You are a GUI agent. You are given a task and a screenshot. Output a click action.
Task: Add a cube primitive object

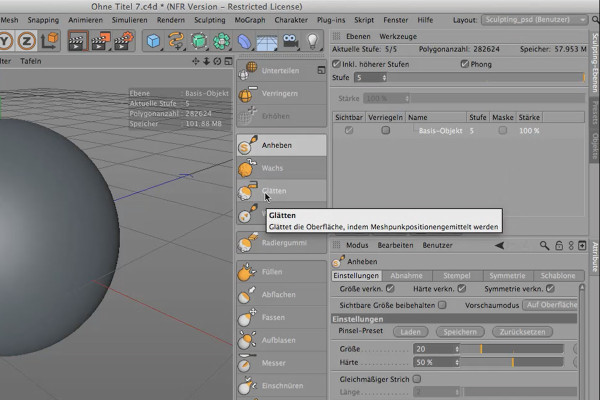point(153,41)
